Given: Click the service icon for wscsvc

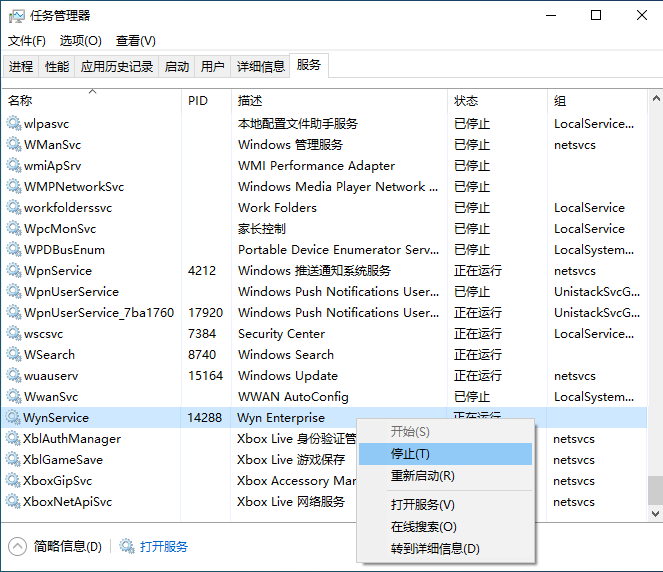Looking at the screenshot, I should (14, 334).
